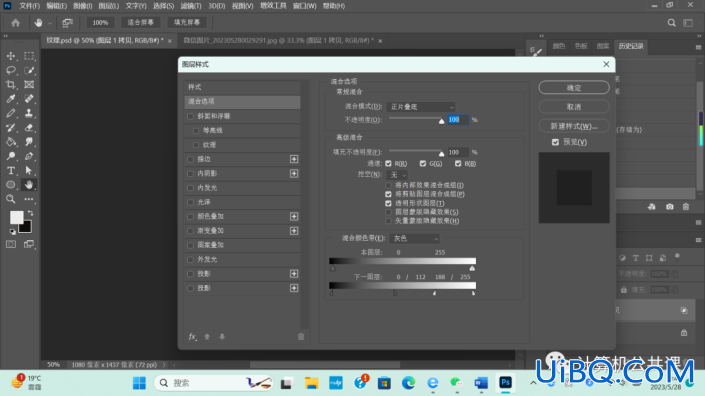The image size is (705, 396).
Task: Select the Eraser tool
Action: [x=29, y=128]
